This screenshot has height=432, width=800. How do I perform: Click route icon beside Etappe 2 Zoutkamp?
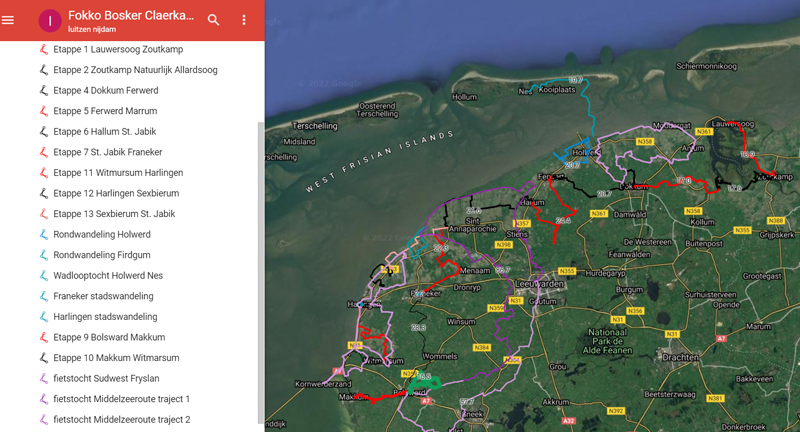tap(44, 70)
